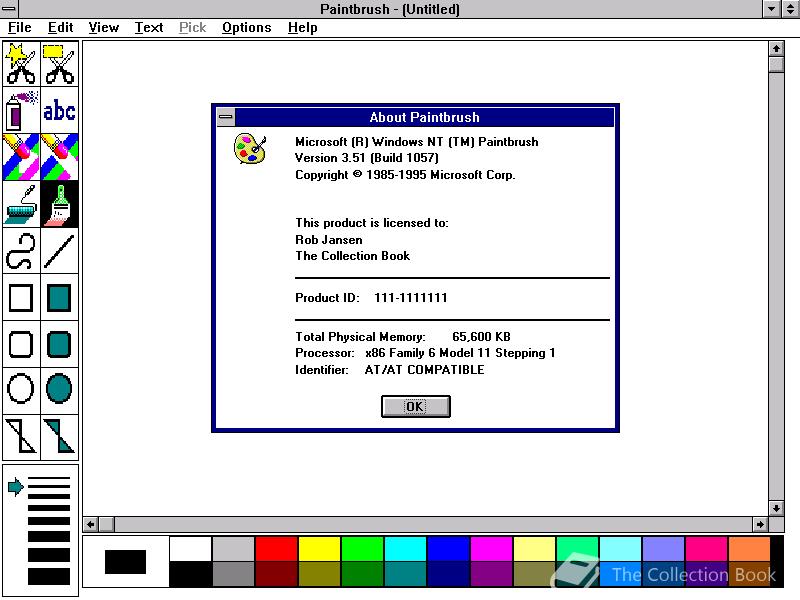Viewport: 800px width, 600px height.
Task: Pick the olive color swatch
Action: coord(319,573)
